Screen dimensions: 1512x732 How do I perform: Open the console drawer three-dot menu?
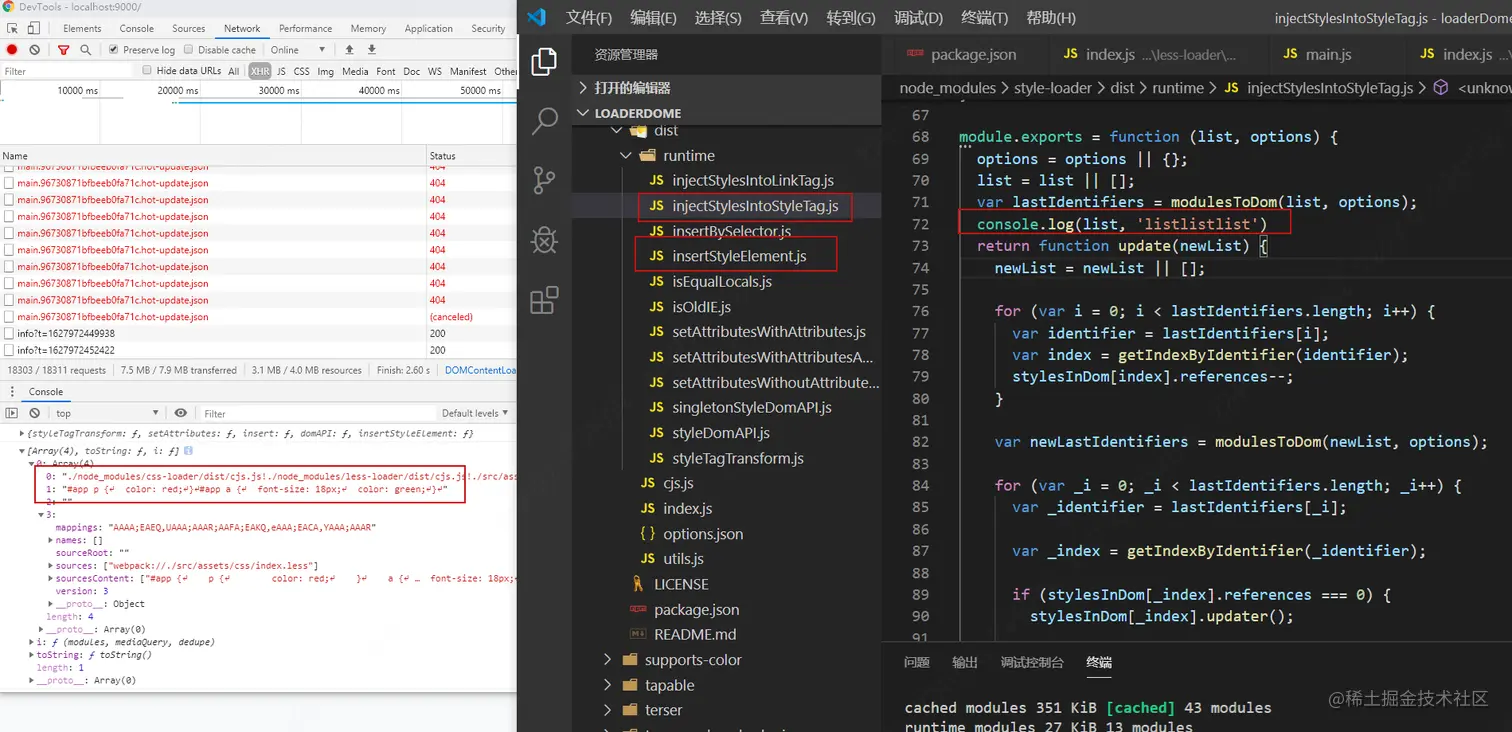10,392
